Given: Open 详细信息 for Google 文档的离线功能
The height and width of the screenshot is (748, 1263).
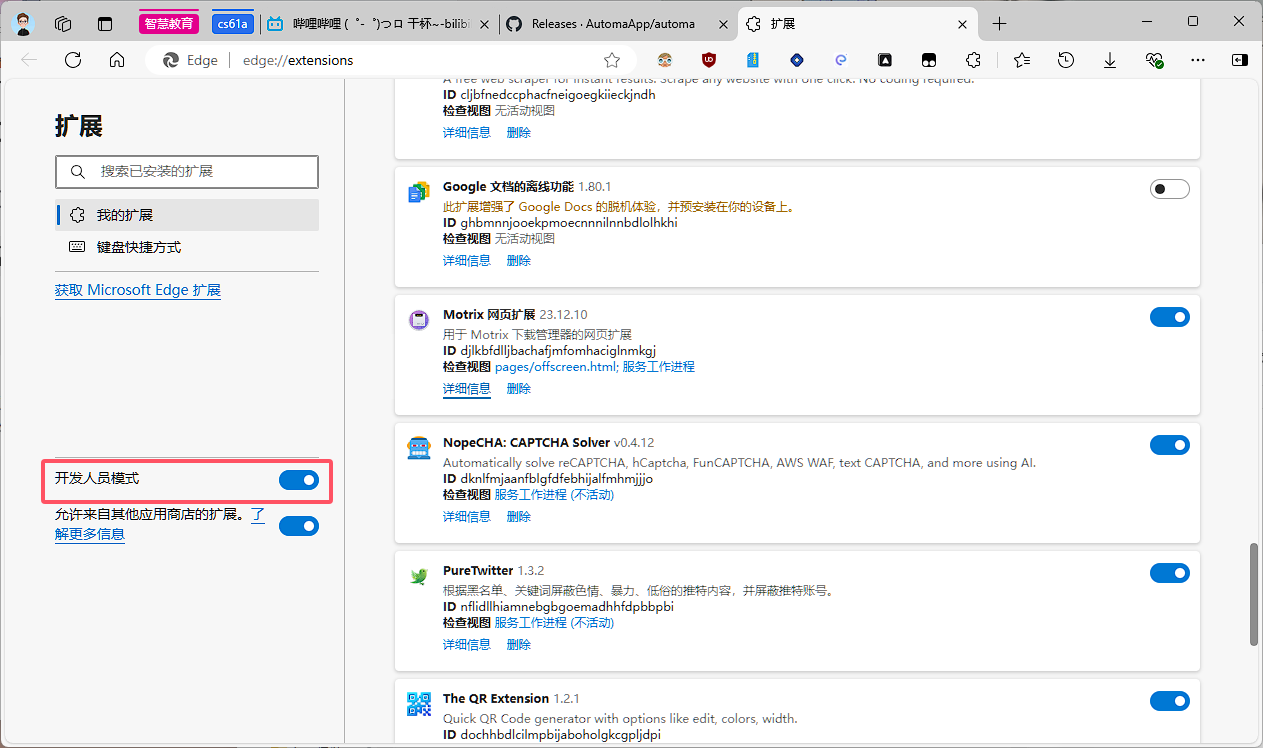Looking at the screenshot, I should pyautogui.click(x=467, y=260).
